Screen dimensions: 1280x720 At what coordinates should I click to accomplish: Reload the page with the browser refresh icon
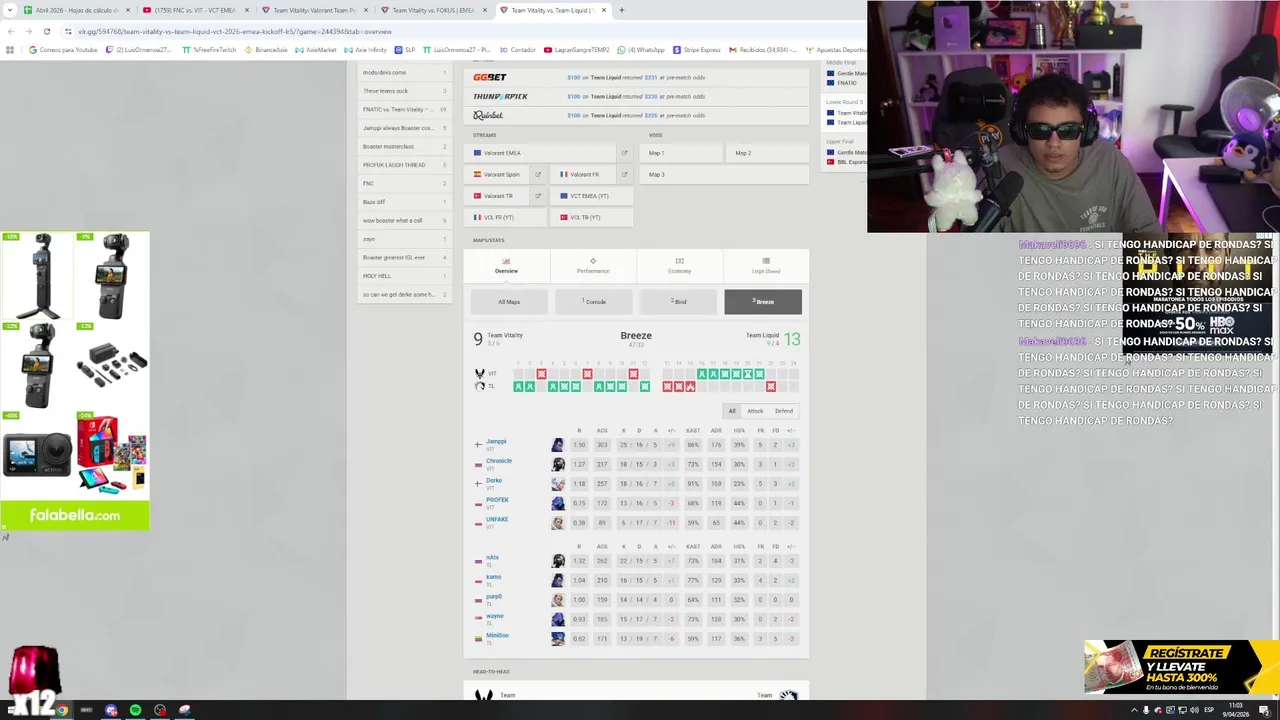[46, 31]
